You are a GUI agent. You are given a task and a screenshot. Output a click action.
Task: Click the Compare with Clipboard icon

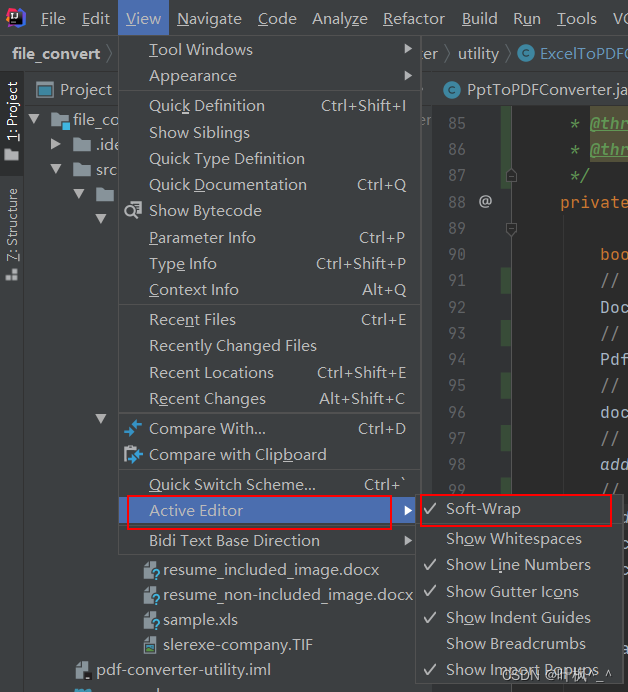click(133, 455)
